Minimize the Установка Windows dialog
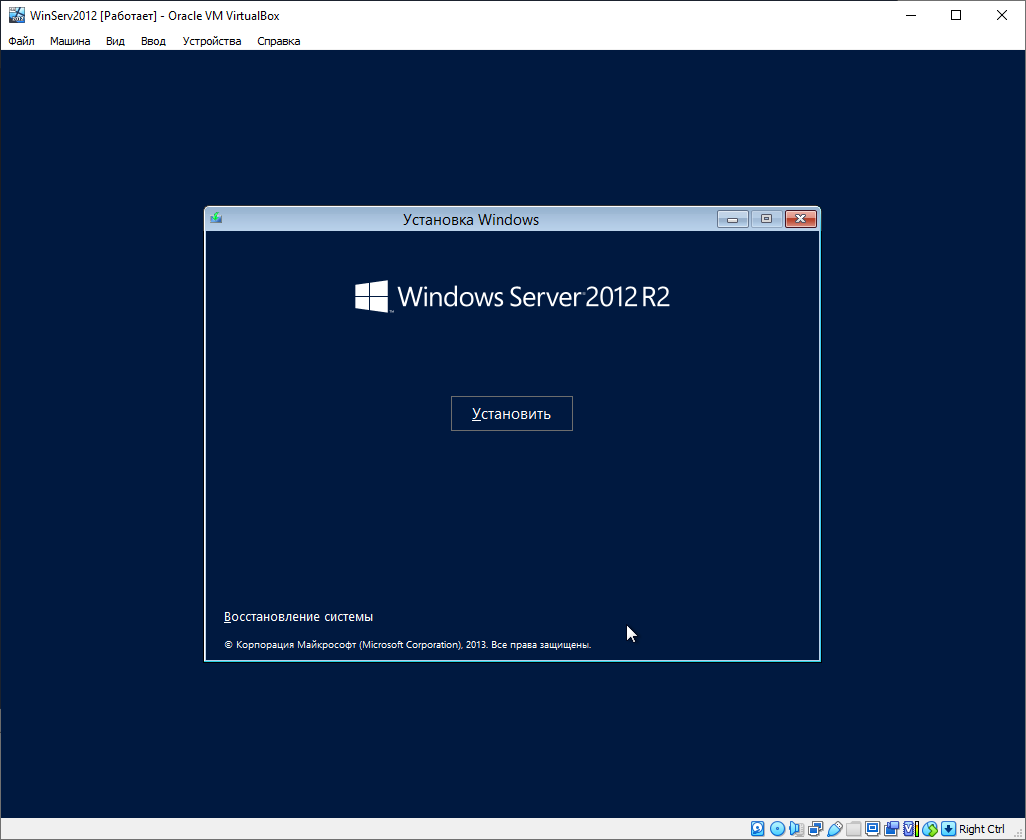Viewport: 1026px width, 840px height. pos(733,219)
